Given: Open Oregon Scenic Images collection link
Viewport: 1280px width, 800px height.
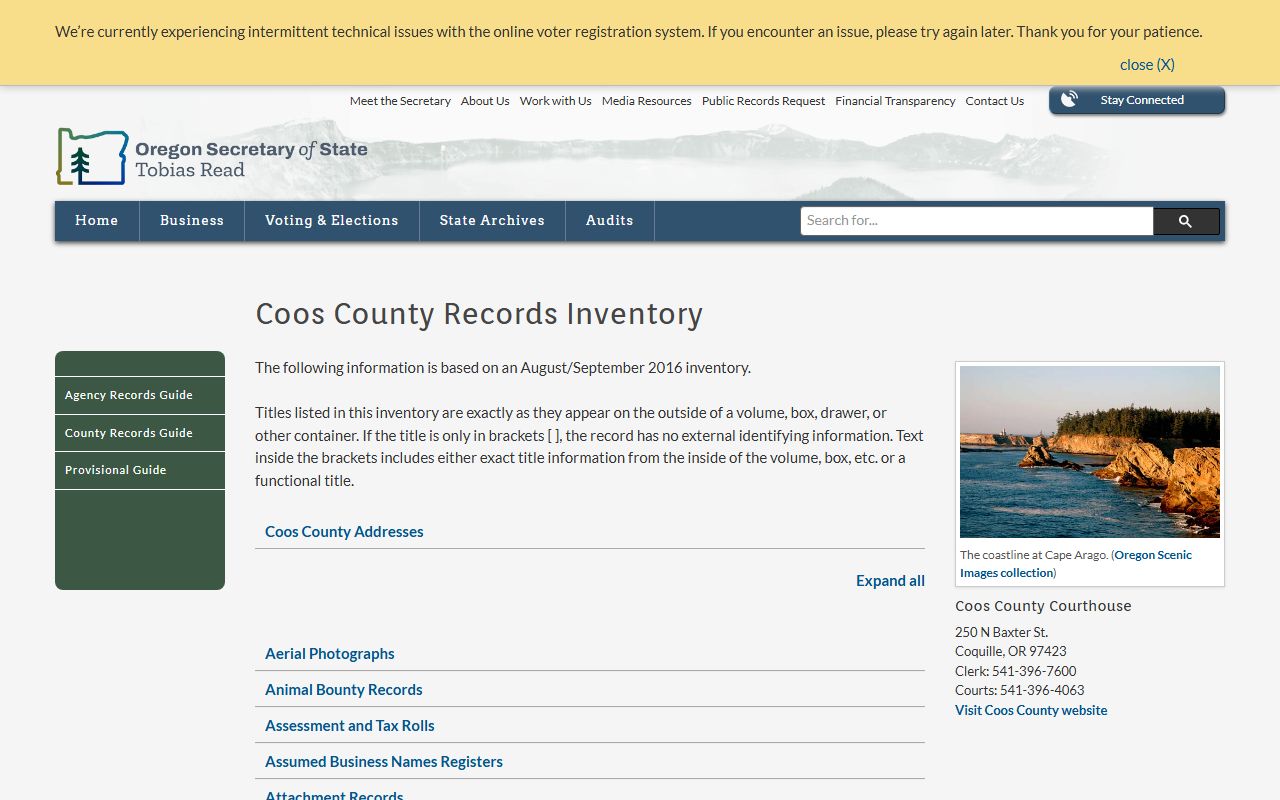Looking at the screenshot, I should (x=1076, y=564).
